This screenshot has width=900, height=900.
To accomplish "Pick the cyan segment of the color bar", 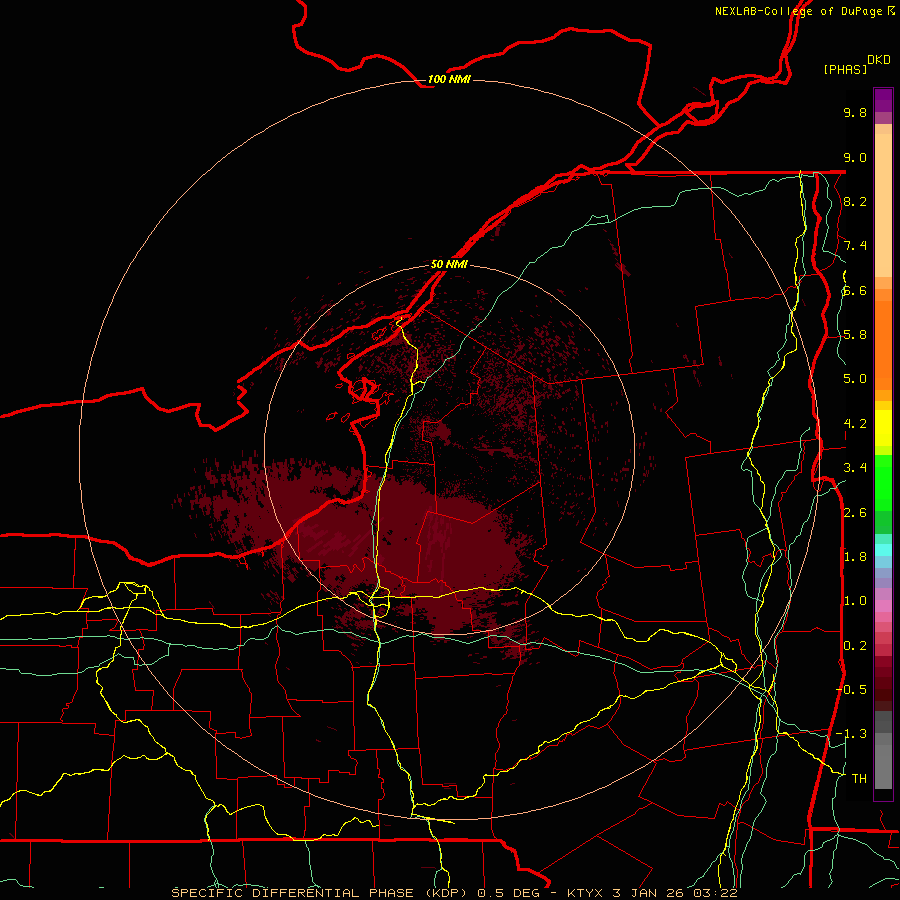I will 883,549.
